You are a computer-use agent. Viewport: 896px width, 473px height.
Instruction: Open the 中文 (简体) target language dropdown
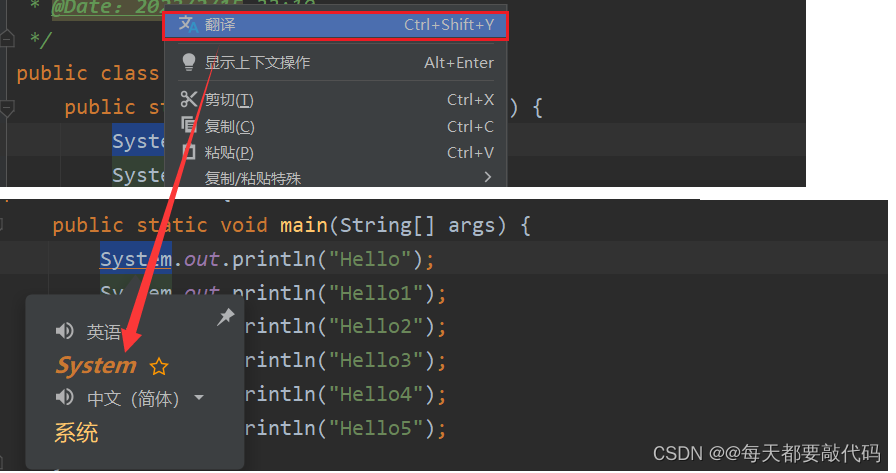199,398
